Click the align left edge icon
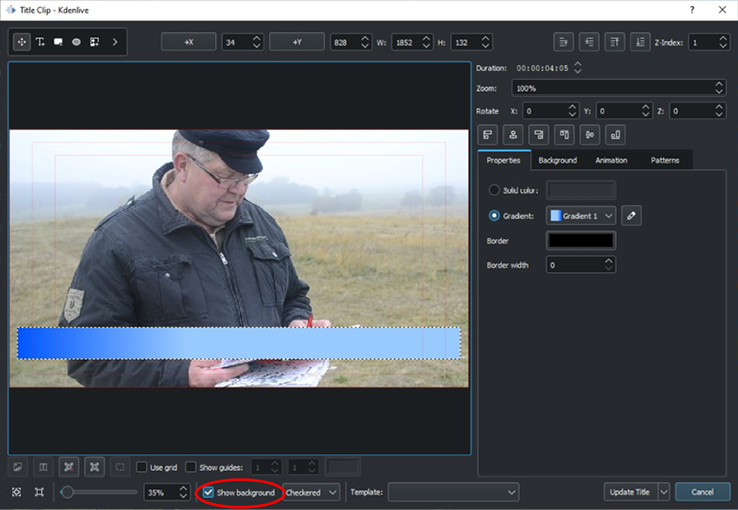Screen dimensions: 738x510 click(489, 134)
